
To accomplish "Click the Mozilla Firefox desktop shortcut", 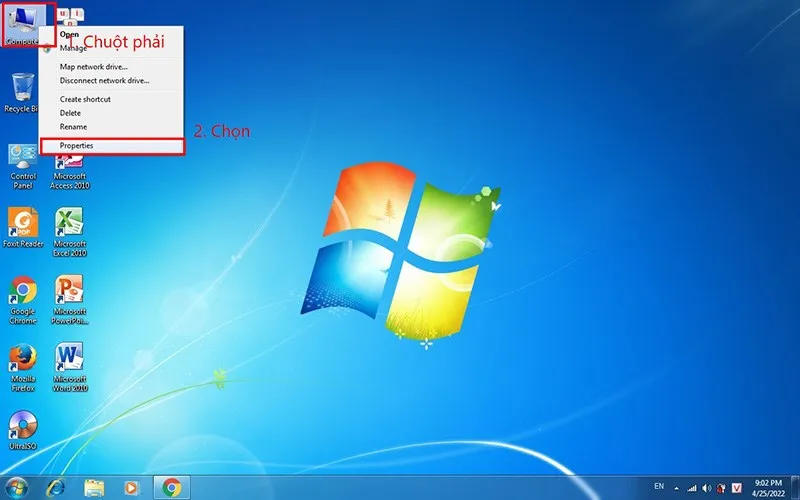I will pyautogui.click(x=23, y=364).
